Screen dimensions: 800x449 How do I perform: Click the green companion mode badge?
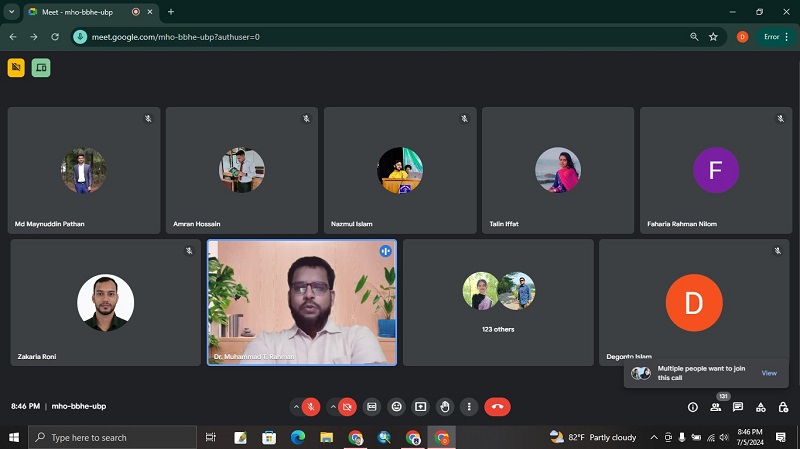[41, 67]
